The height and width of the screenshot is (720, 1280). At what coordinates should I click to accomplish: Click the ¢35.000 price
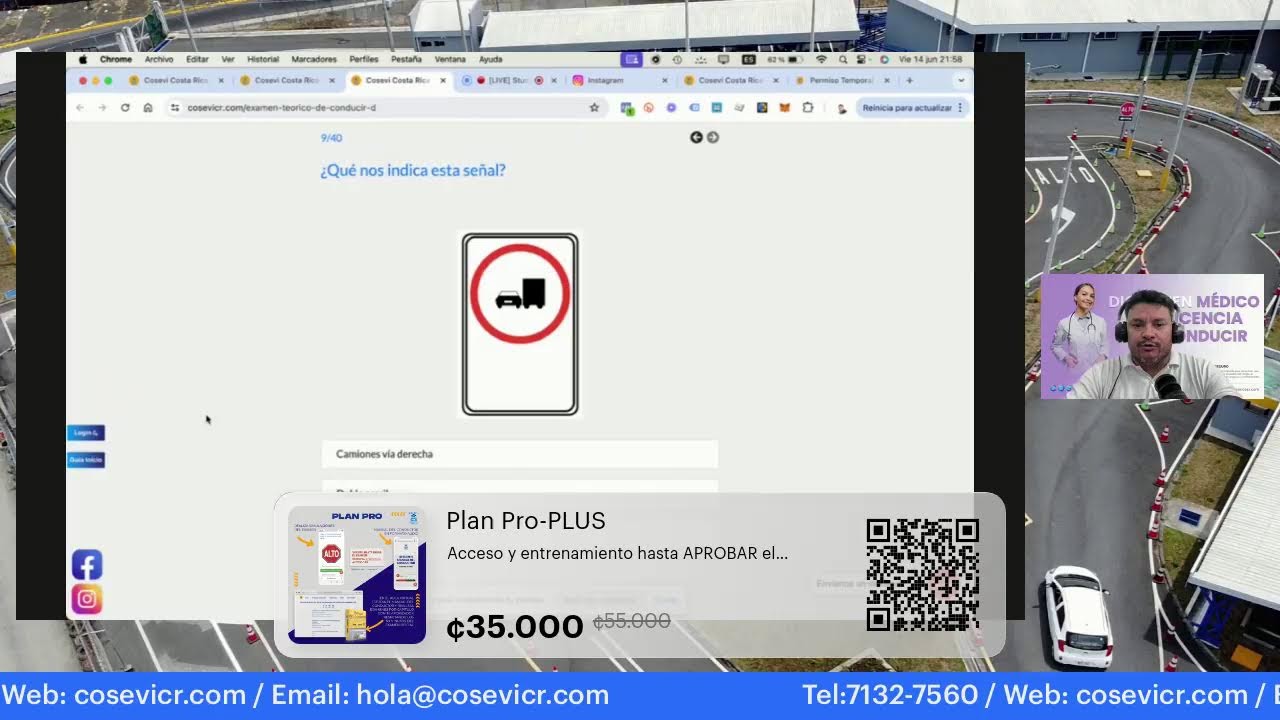[514, 627]
